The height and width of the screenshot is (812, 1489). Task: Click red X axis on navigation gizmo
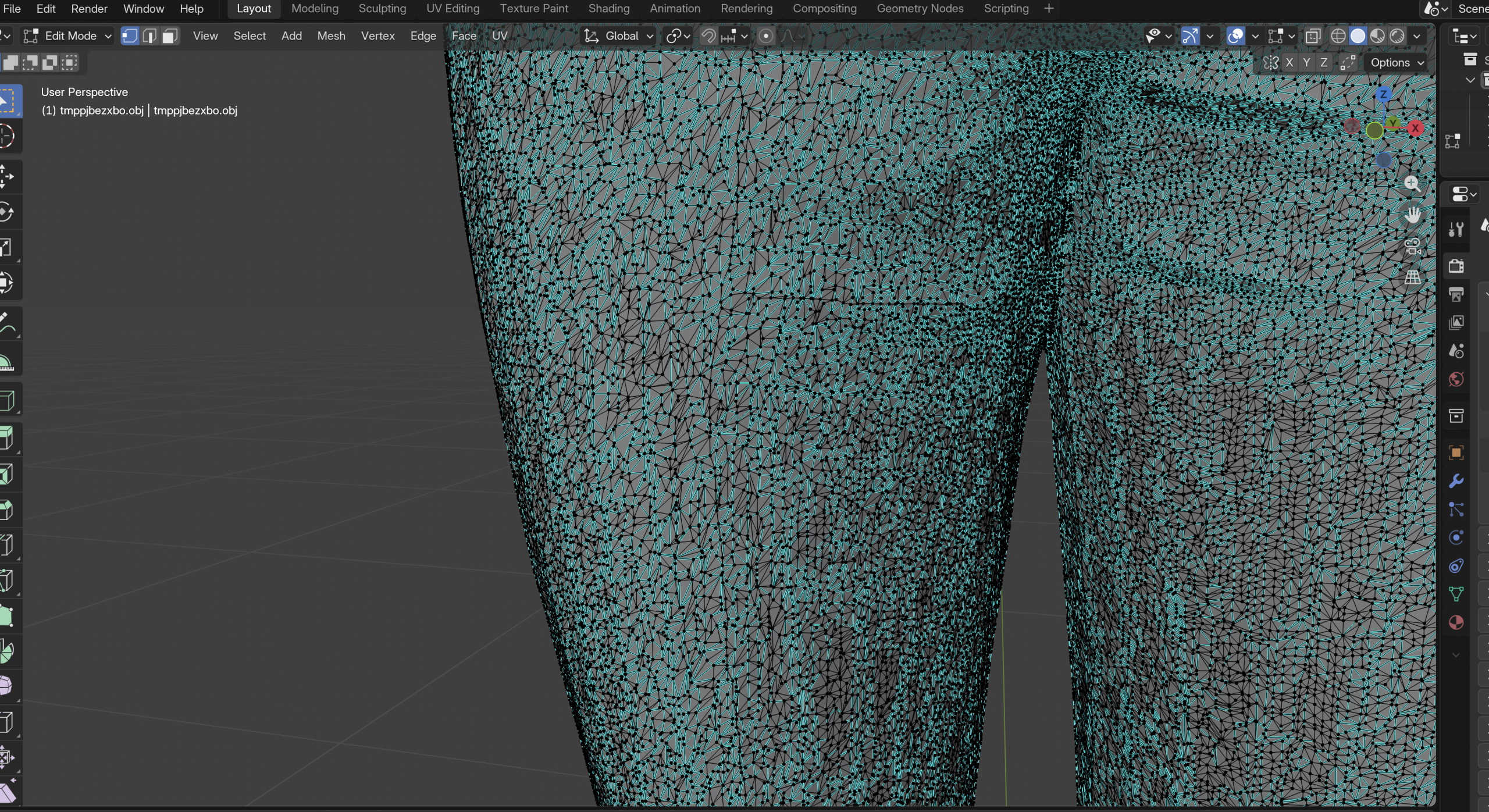1415,128
